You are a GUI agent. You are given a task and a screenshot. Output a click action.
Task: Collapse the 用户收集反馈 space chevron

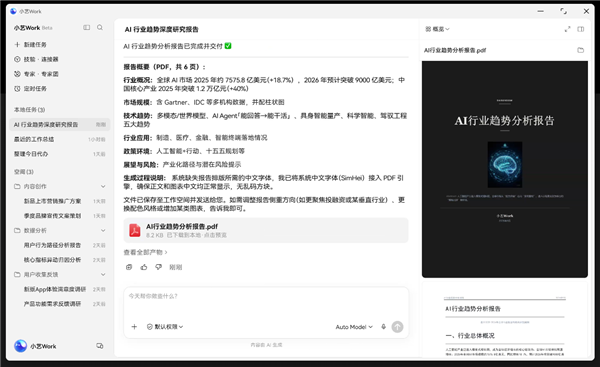(103, 274)
